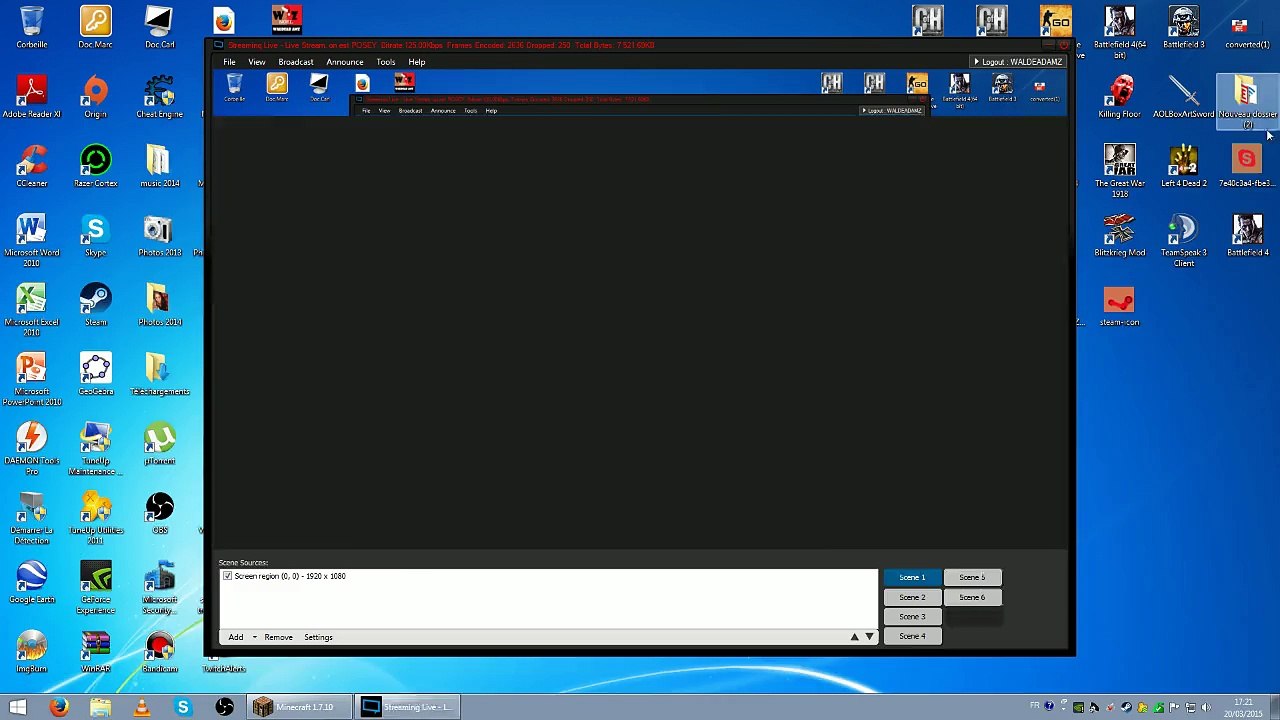Select the Cheat Engine desktop icon
Viewport: 1280px width, 720px height.
pos(160,96)
